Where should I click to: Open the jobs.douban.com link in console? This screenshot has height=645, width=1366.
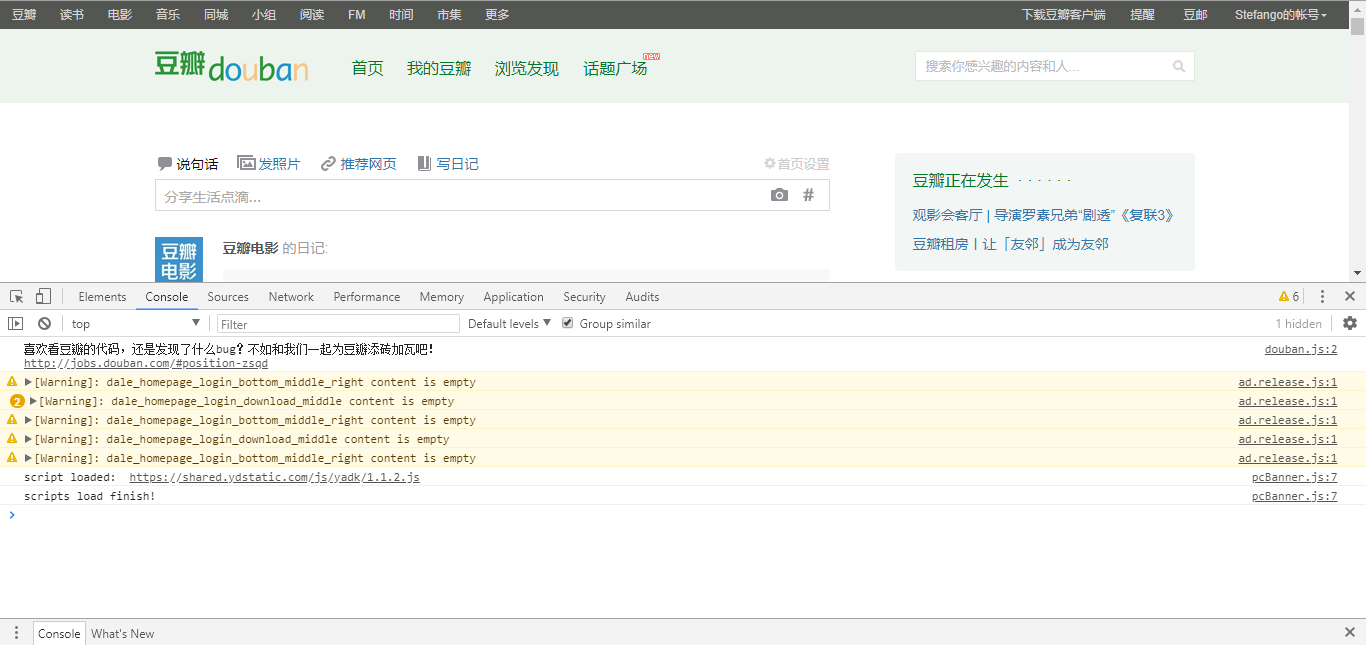(x=146, y=364)
